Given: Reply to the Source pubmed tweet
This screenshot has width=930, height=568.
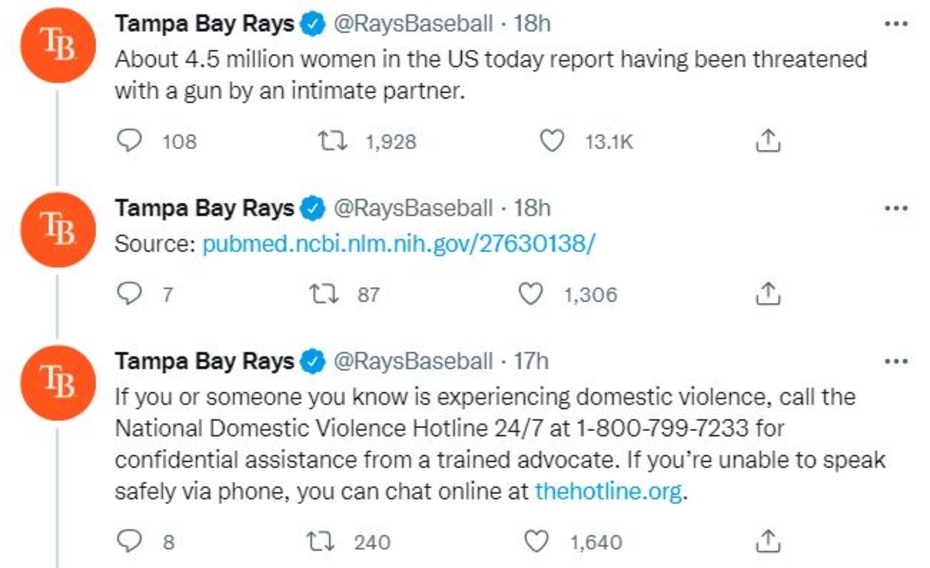Looking at the screenshot, I should click(129, 294).
